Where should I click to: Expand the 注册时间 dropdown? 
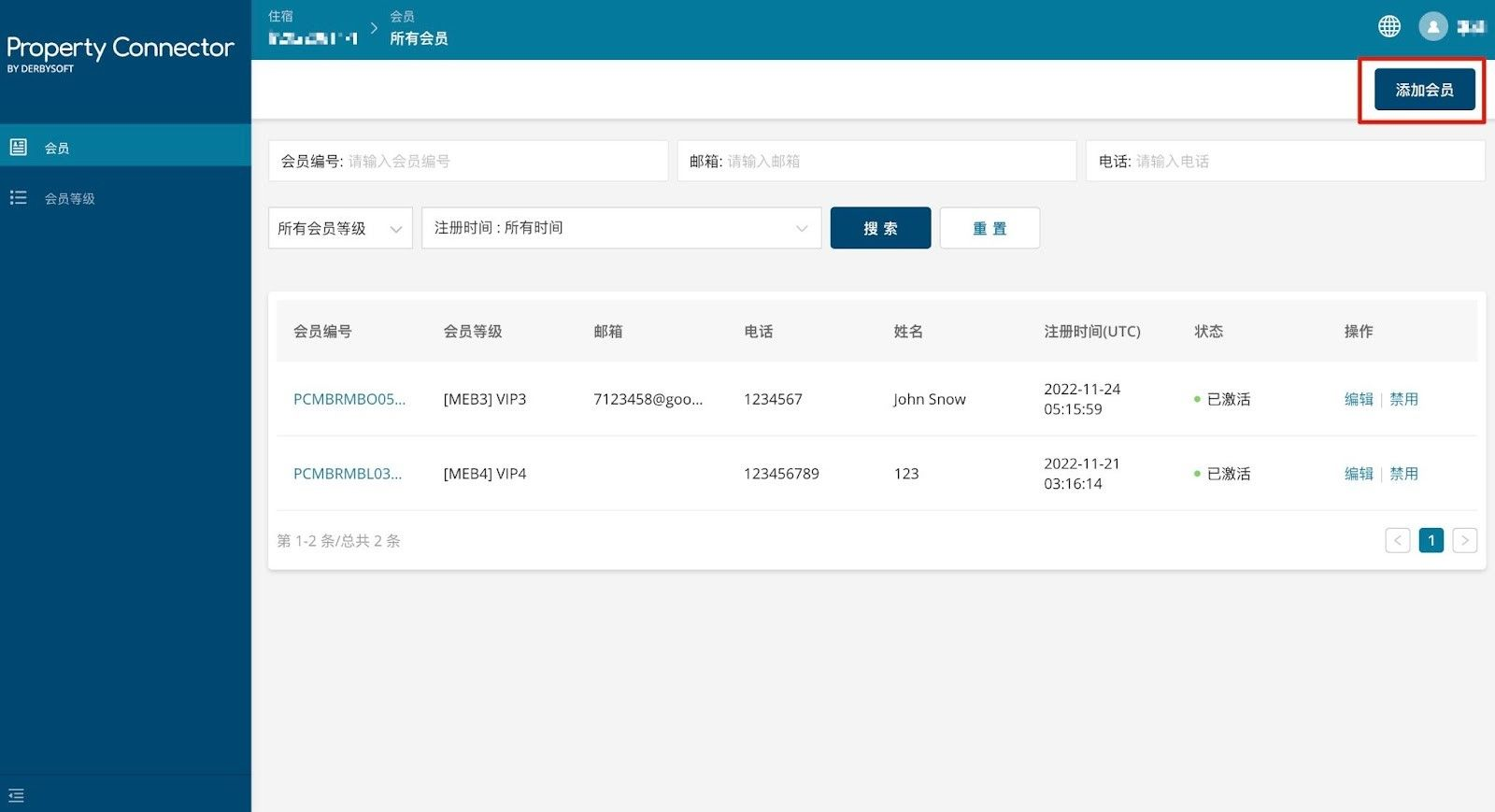(621, 228)
